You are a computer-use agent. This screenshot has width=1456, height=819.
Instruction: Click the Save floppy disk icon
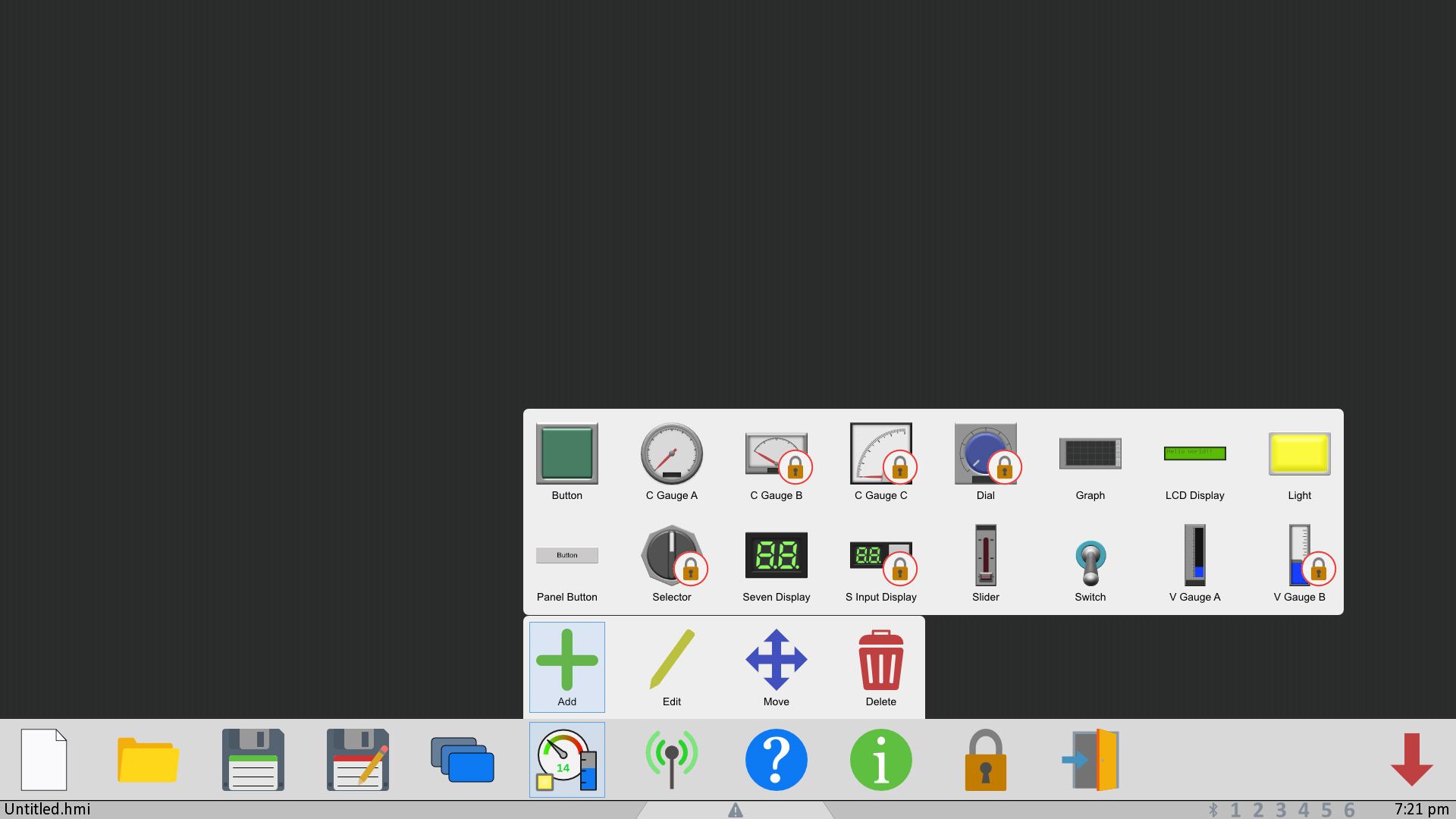click(x=253, y=759)
